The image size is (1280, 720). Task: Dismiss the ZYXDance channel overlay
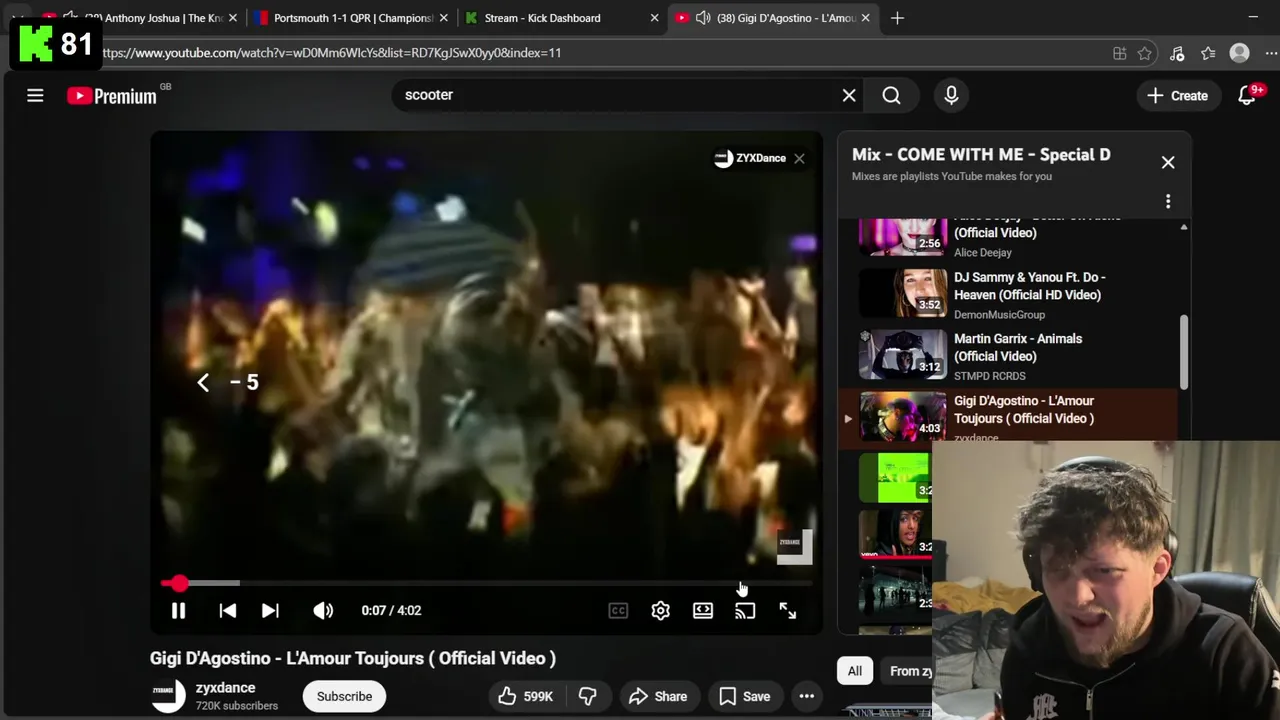coord(799,158)
